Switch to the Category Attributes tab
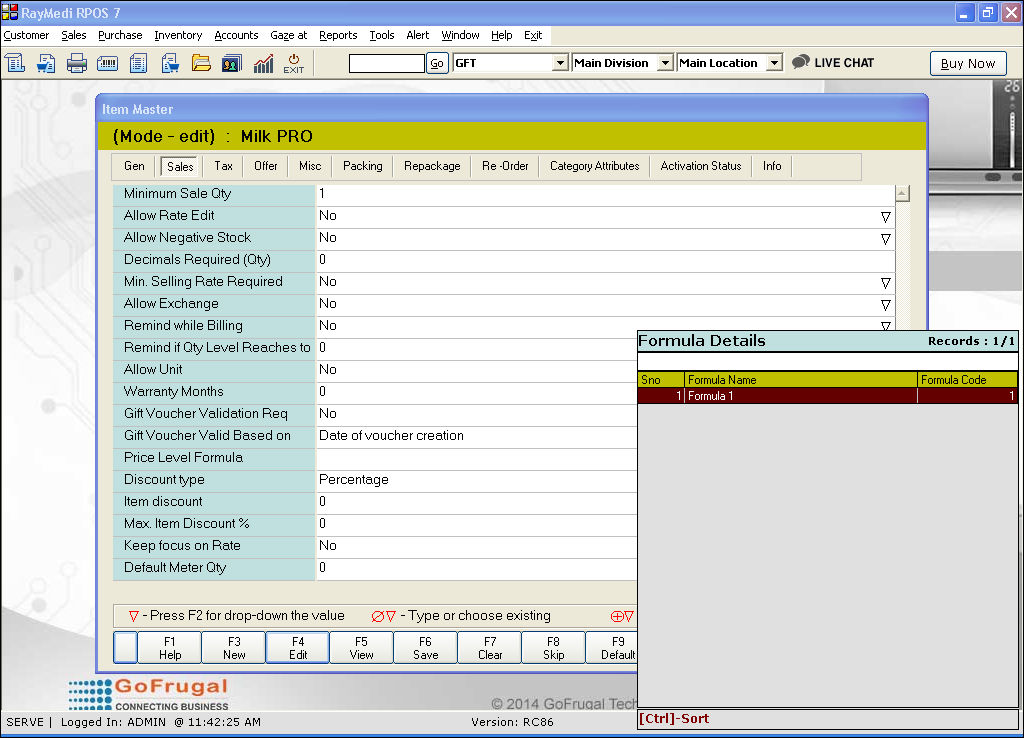The height and width of the screenshot is (738, 1024). pos(594,166)
